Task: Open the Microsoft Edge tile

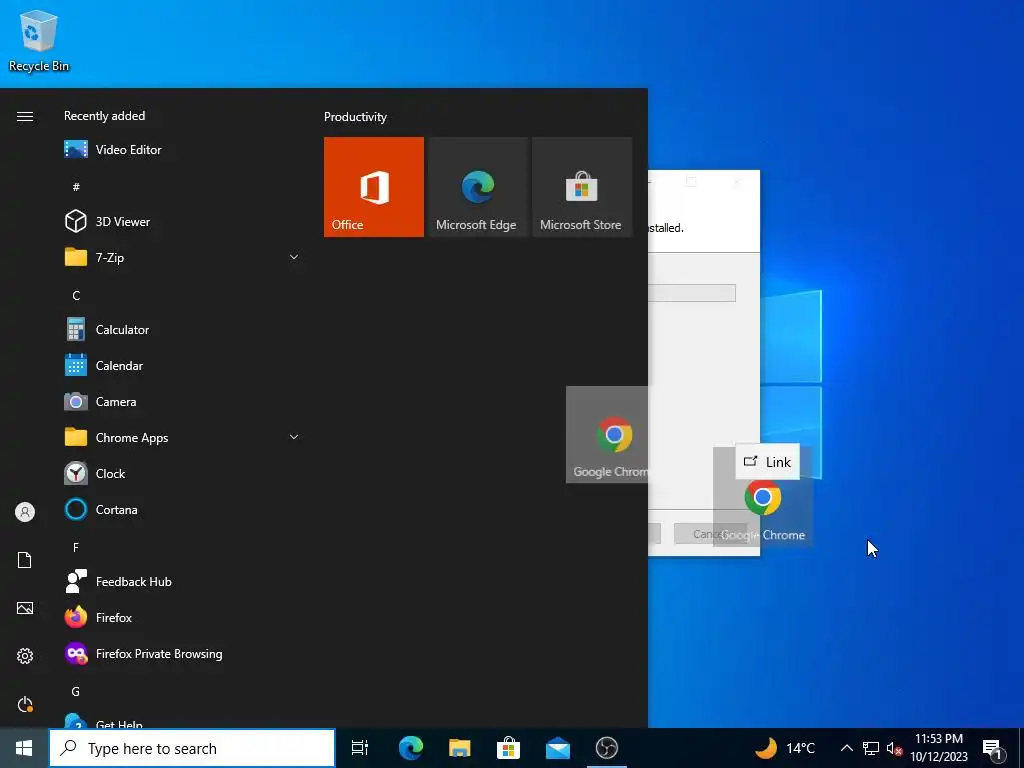Action: point(477,187)
